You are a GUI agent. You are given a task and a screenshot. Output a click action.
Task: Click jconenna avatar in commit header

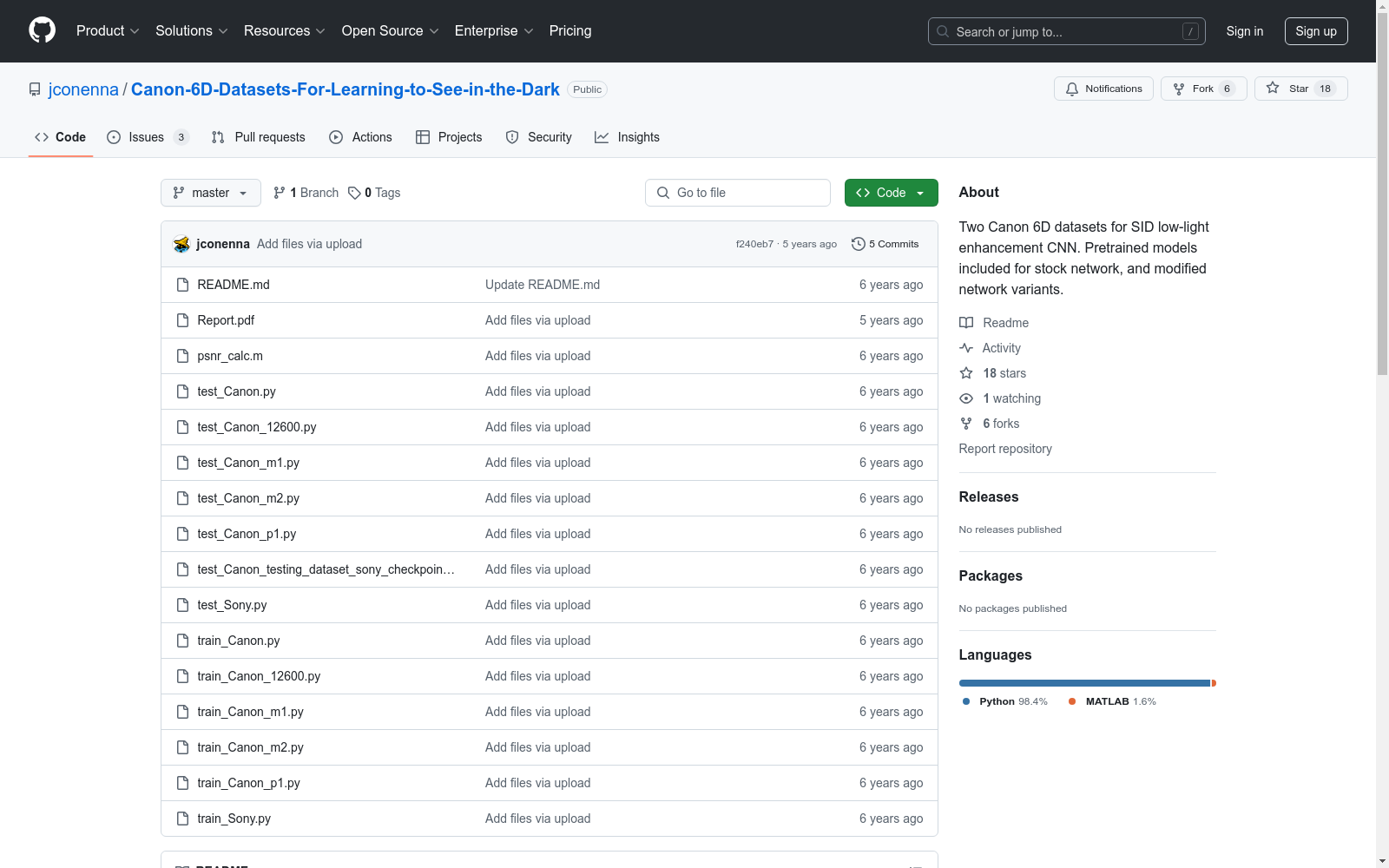[x=181, y=244]
